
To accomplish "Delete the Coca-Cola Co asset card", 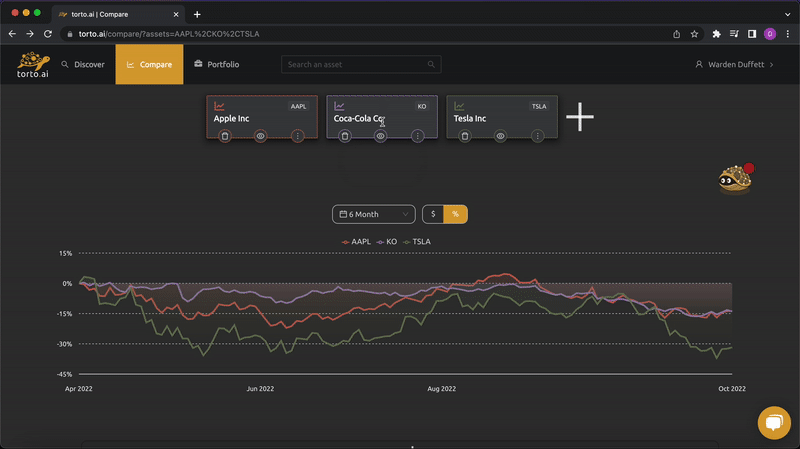I will click(x=345, y=136).
